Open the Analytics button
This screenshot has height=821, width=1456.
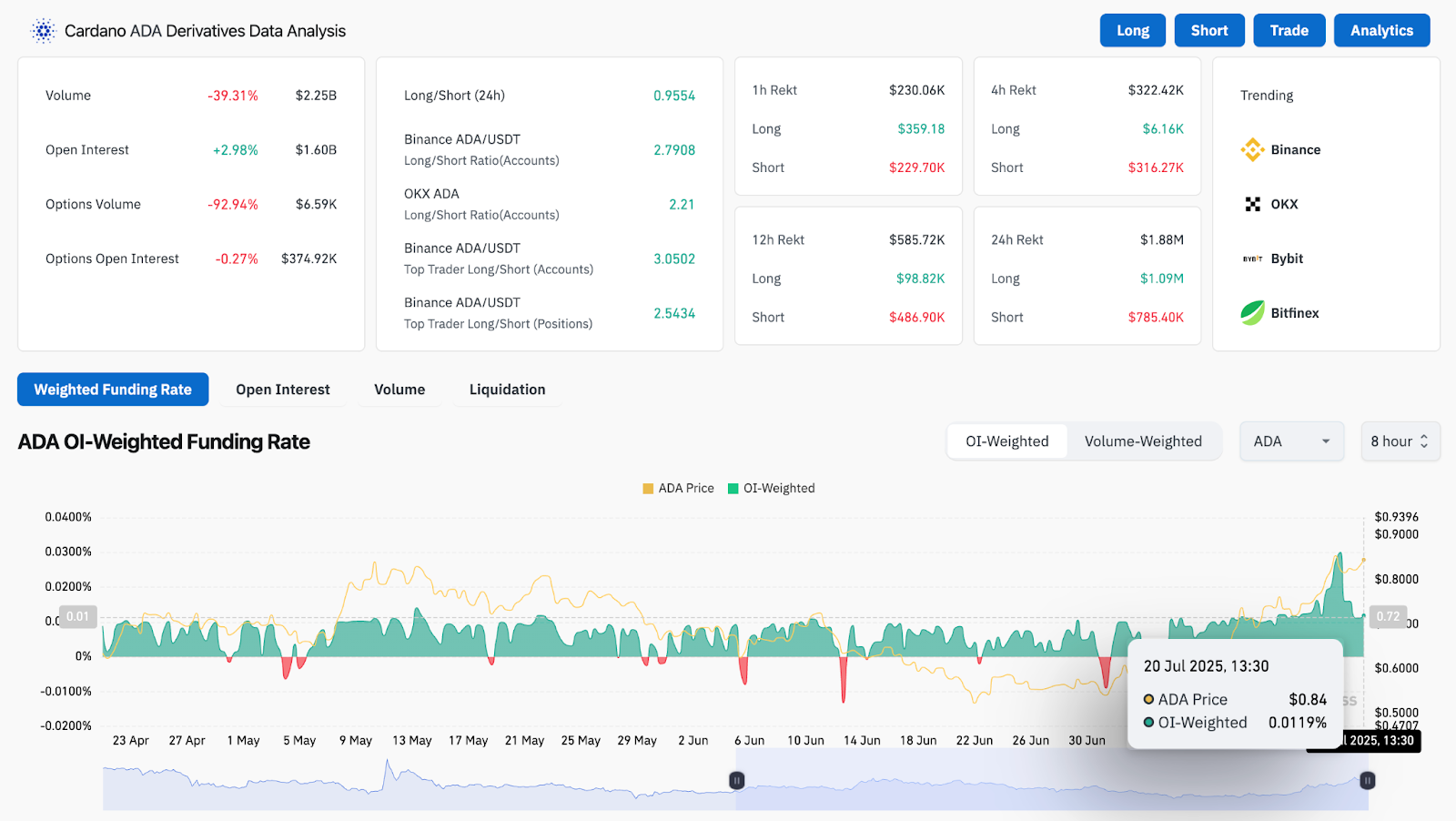pos(1380,31)
